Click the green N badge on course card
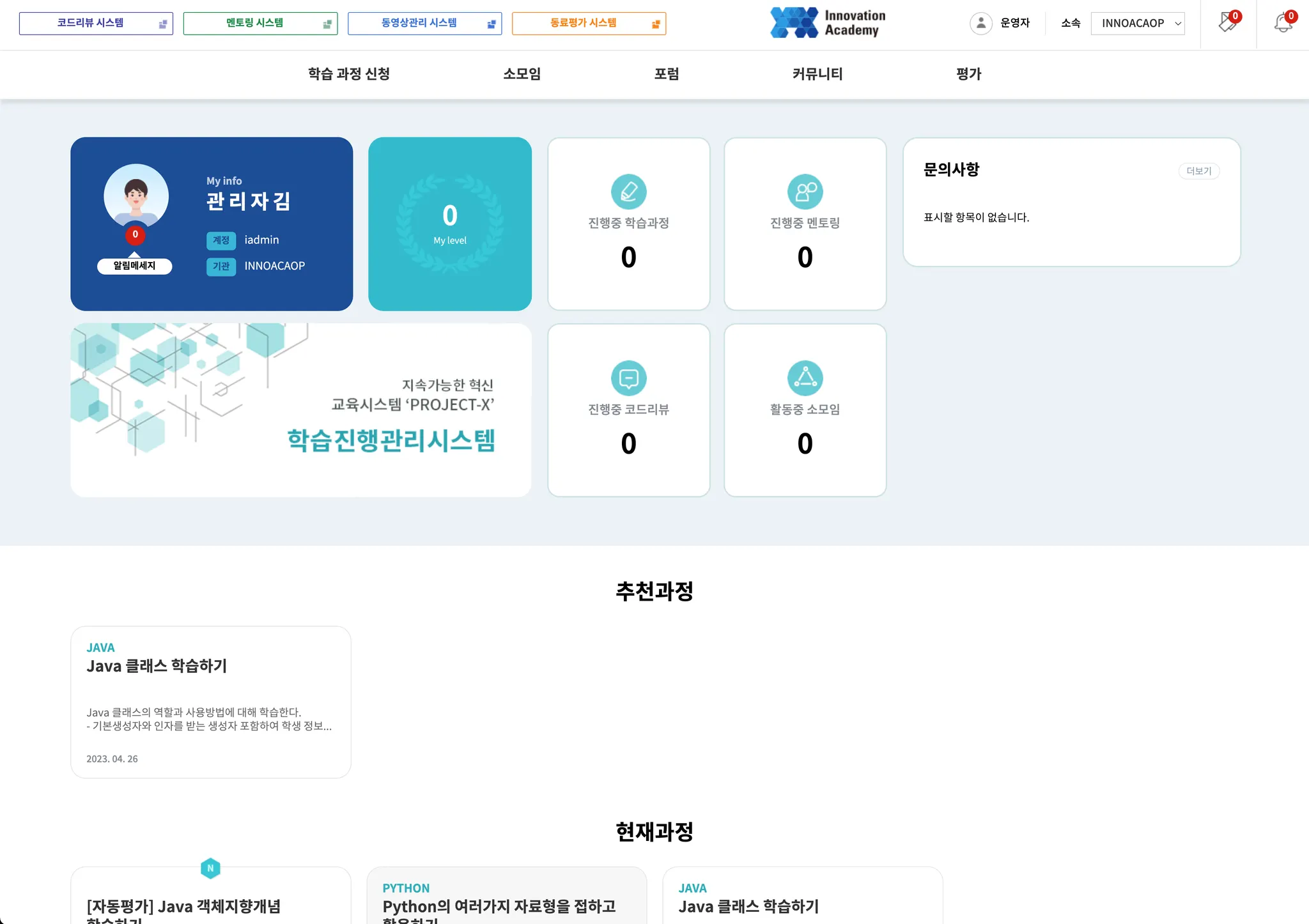The image size is (1309, 924). (x=210, y=868)
